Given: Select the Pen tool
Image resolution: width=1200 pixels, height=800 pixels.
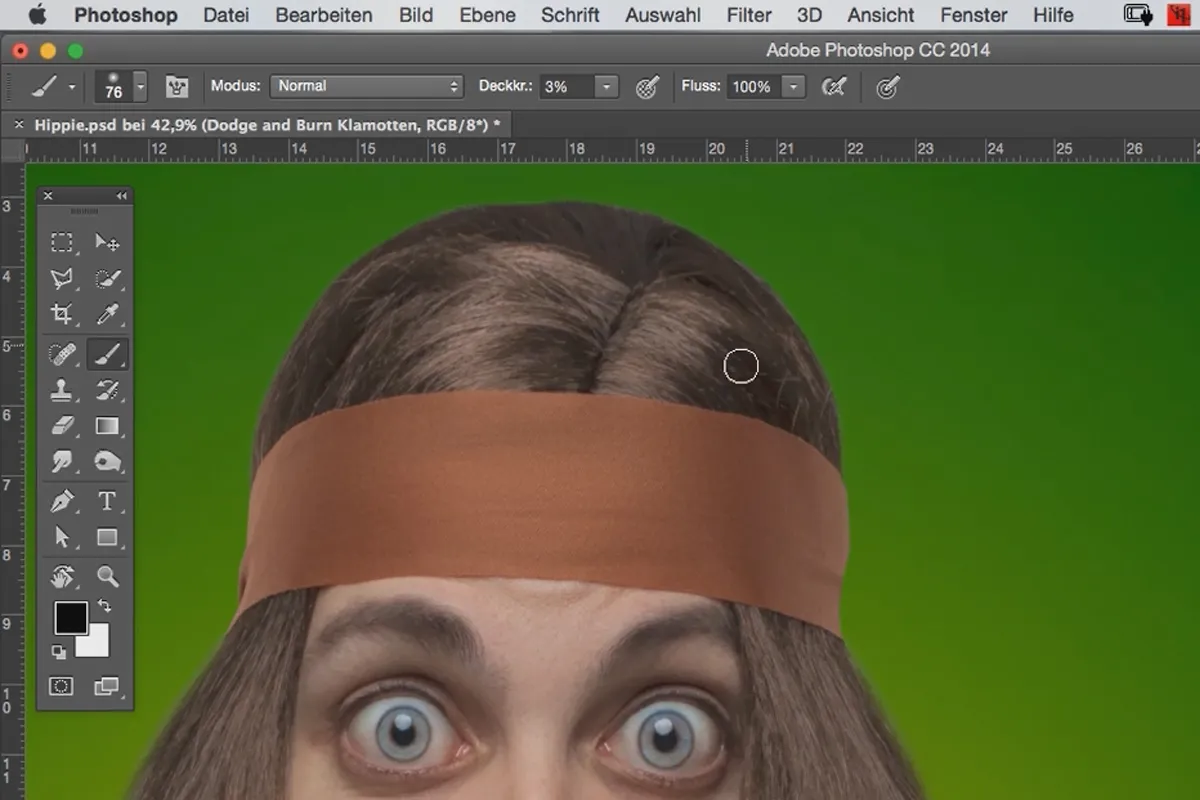Looking at the screenshot, I should (x=62, y=500).
